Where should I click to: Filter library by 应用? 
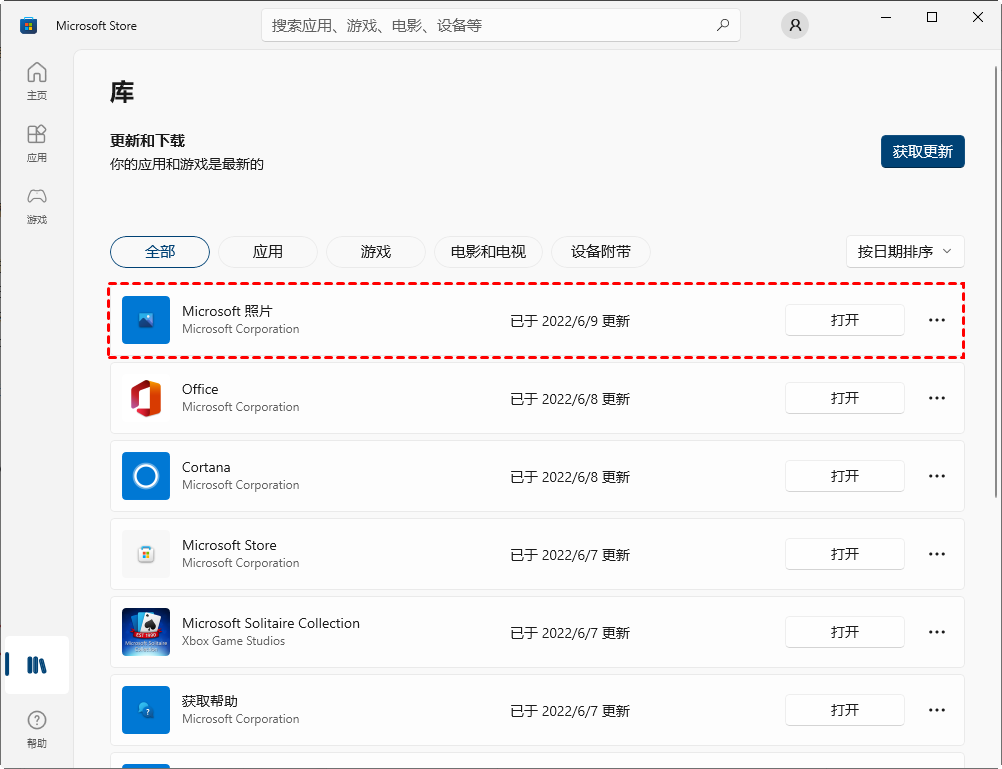pyautogui.click(x=268, y=252)
